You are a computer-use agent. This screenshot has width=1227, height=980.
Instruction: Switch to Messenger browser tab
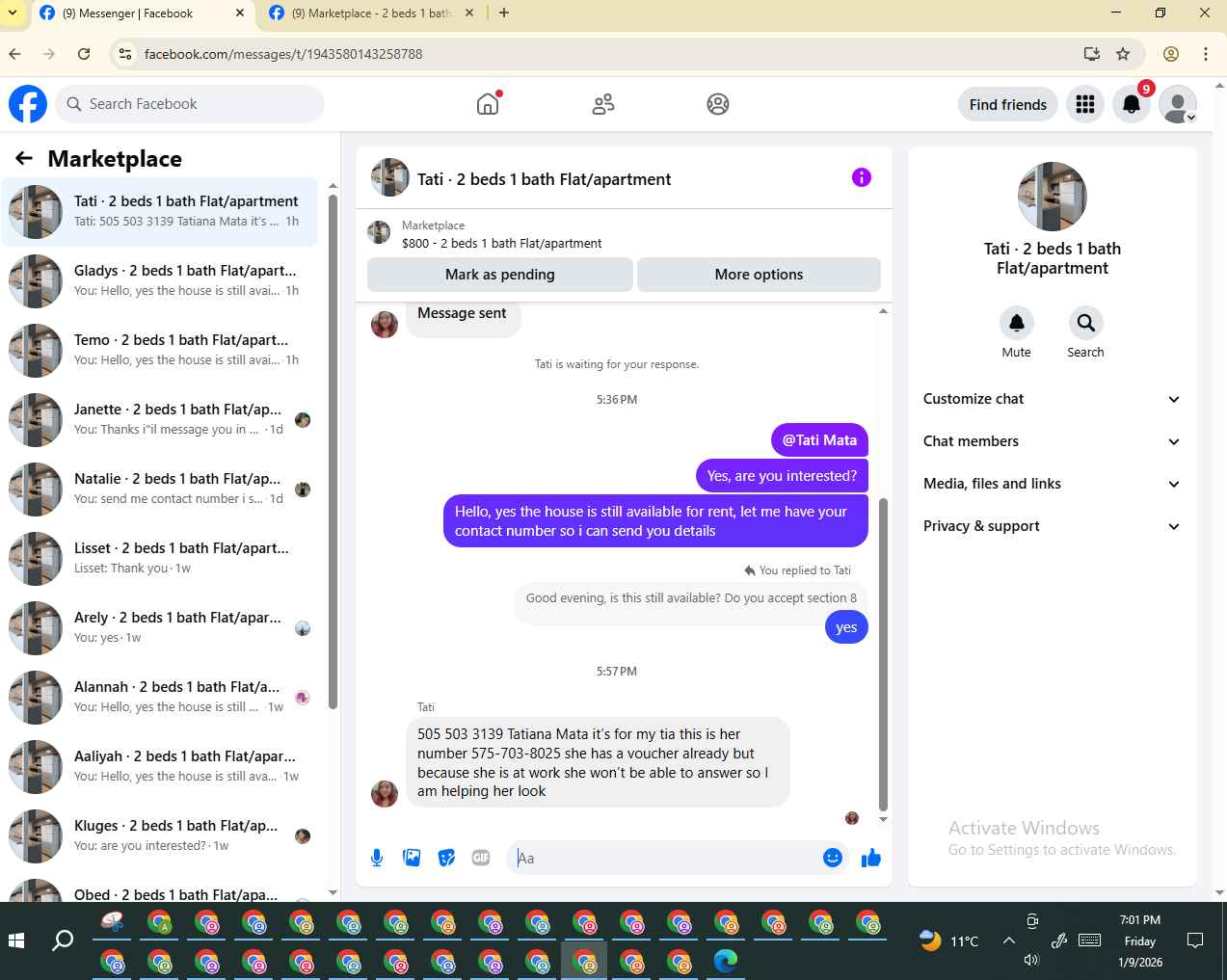(143, 13)
